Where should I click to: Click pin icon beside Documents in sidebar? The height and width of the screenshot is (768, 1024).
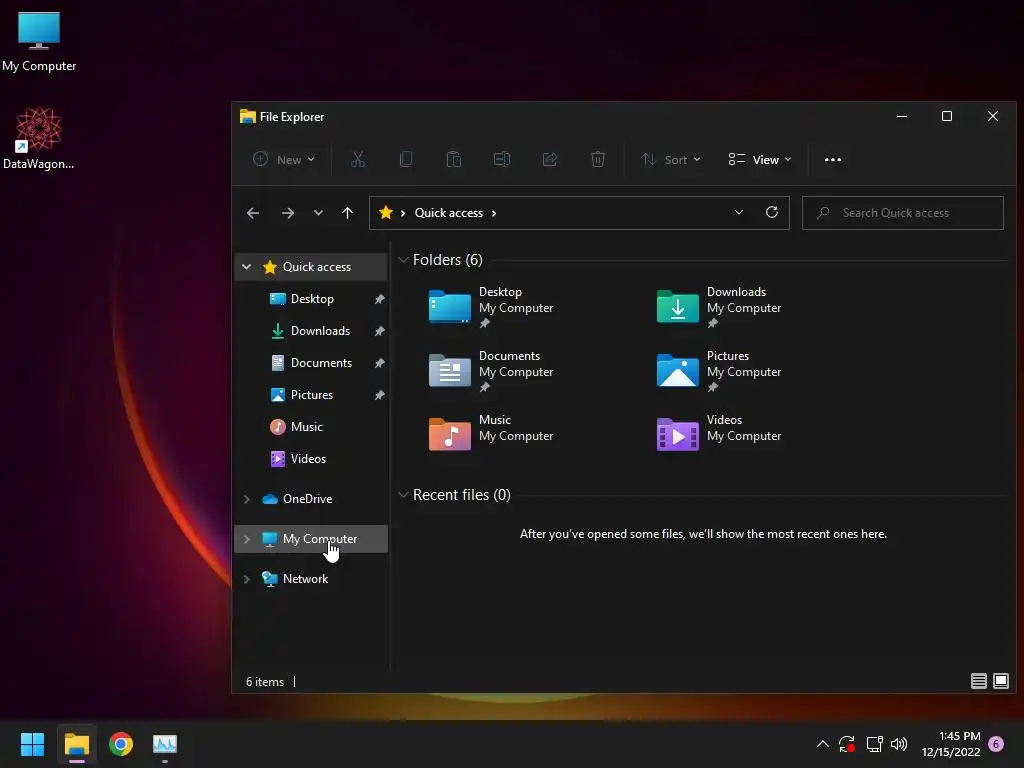tap(379, 363)
